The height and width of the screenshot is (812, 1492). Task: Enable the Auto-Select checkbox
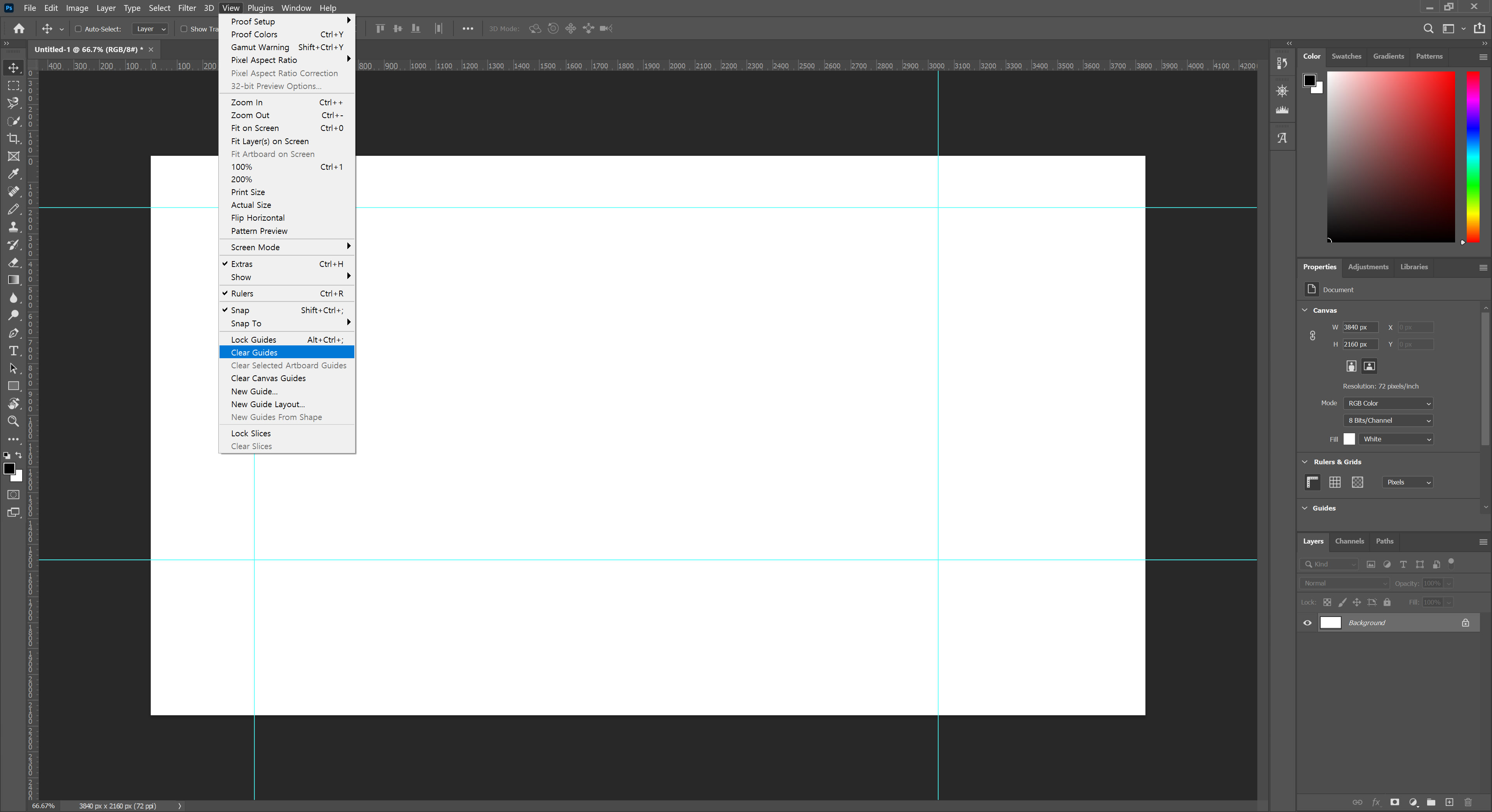pyautogui.click(x=78, y=29)
